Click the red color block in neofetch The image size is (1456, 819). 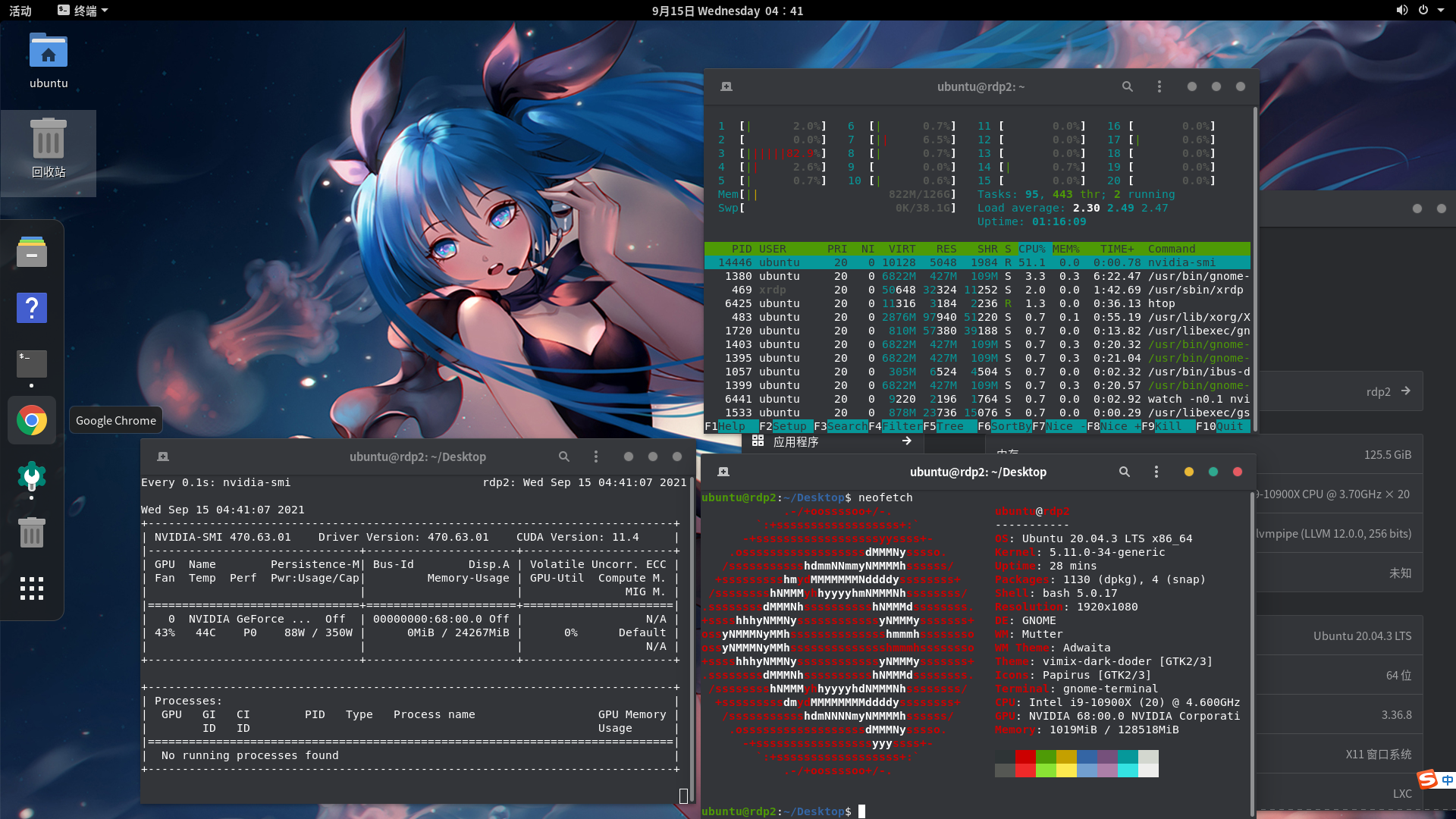1025,757
